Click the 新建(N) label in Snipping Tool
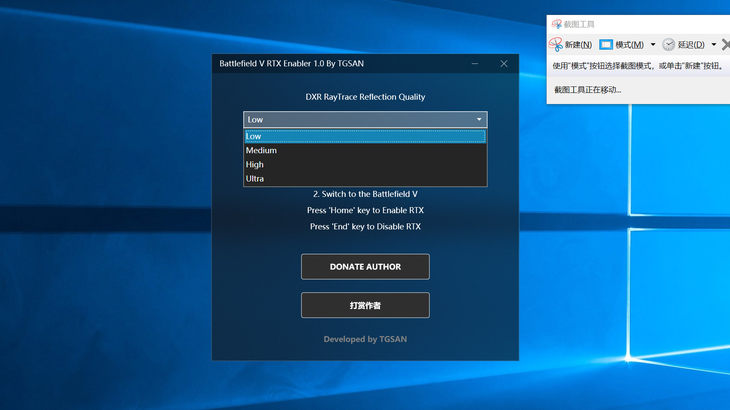 (x=578, y=45)
